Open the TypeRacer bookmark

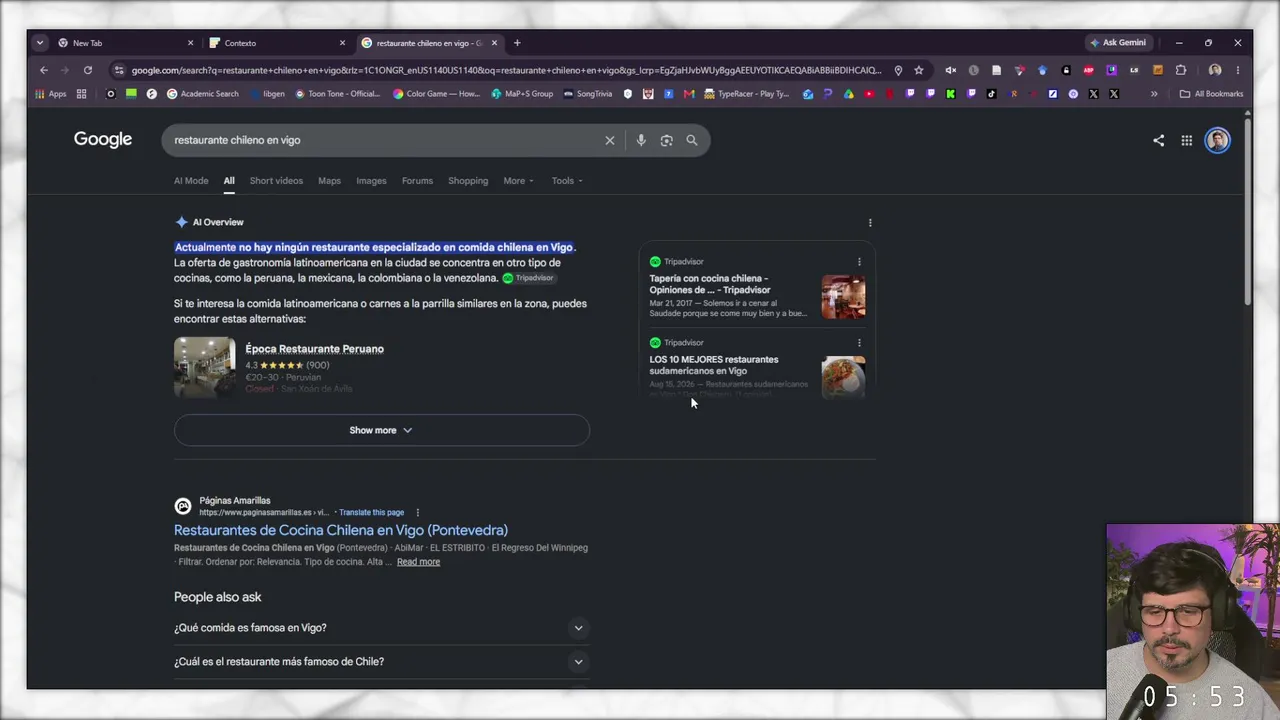[747, 94]
